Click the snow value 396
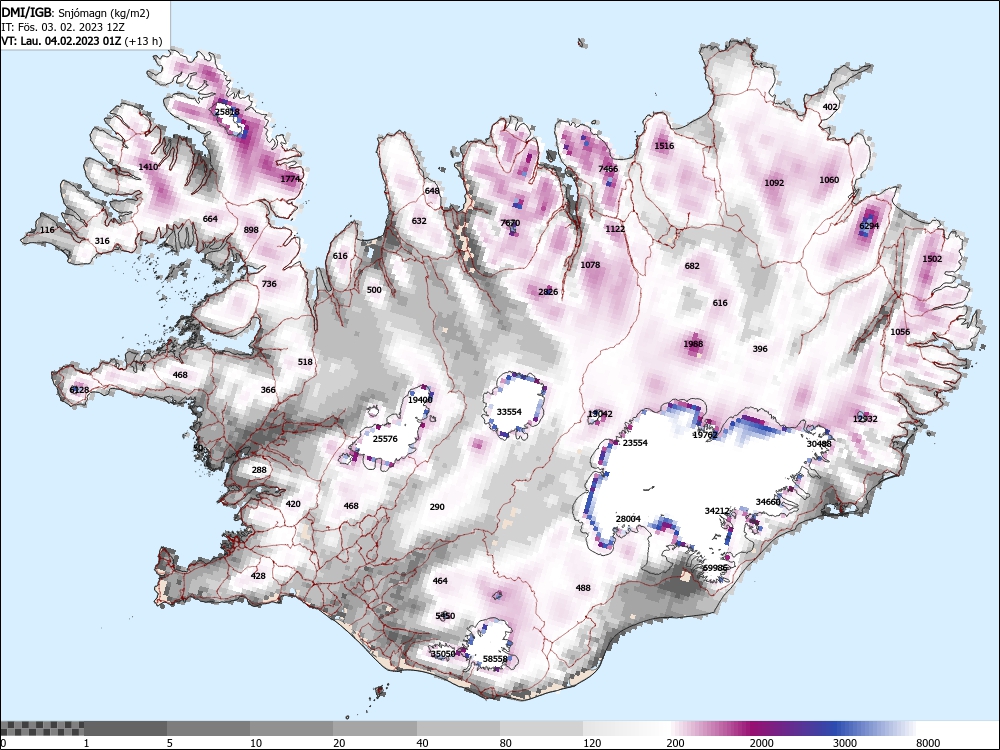 [x=760, y=349]
